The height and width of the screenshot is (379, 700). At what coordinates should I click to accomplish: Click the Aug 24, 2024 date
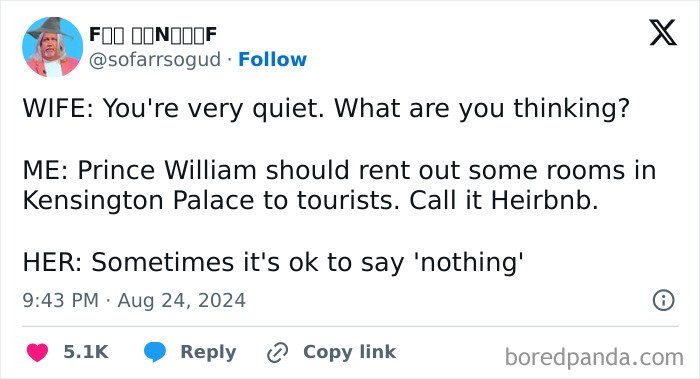coord(181,300)
